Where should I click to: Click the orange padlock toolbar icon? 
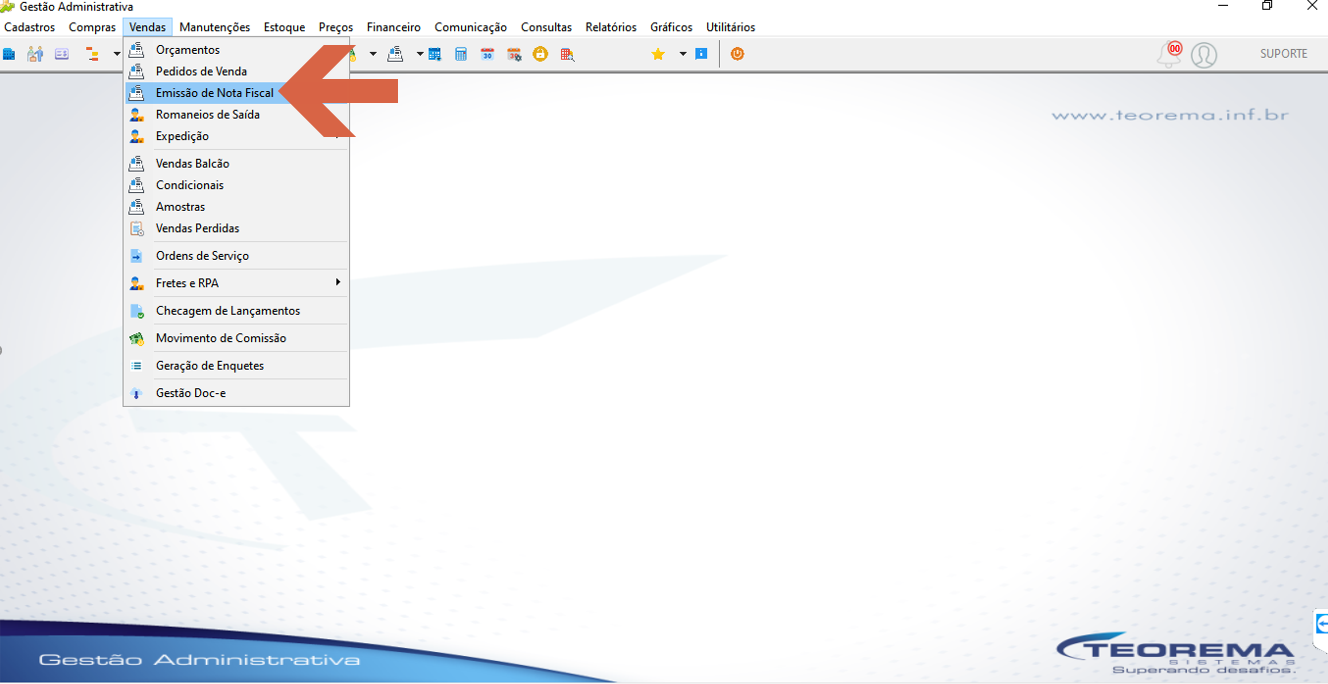[x=540, y=54]
